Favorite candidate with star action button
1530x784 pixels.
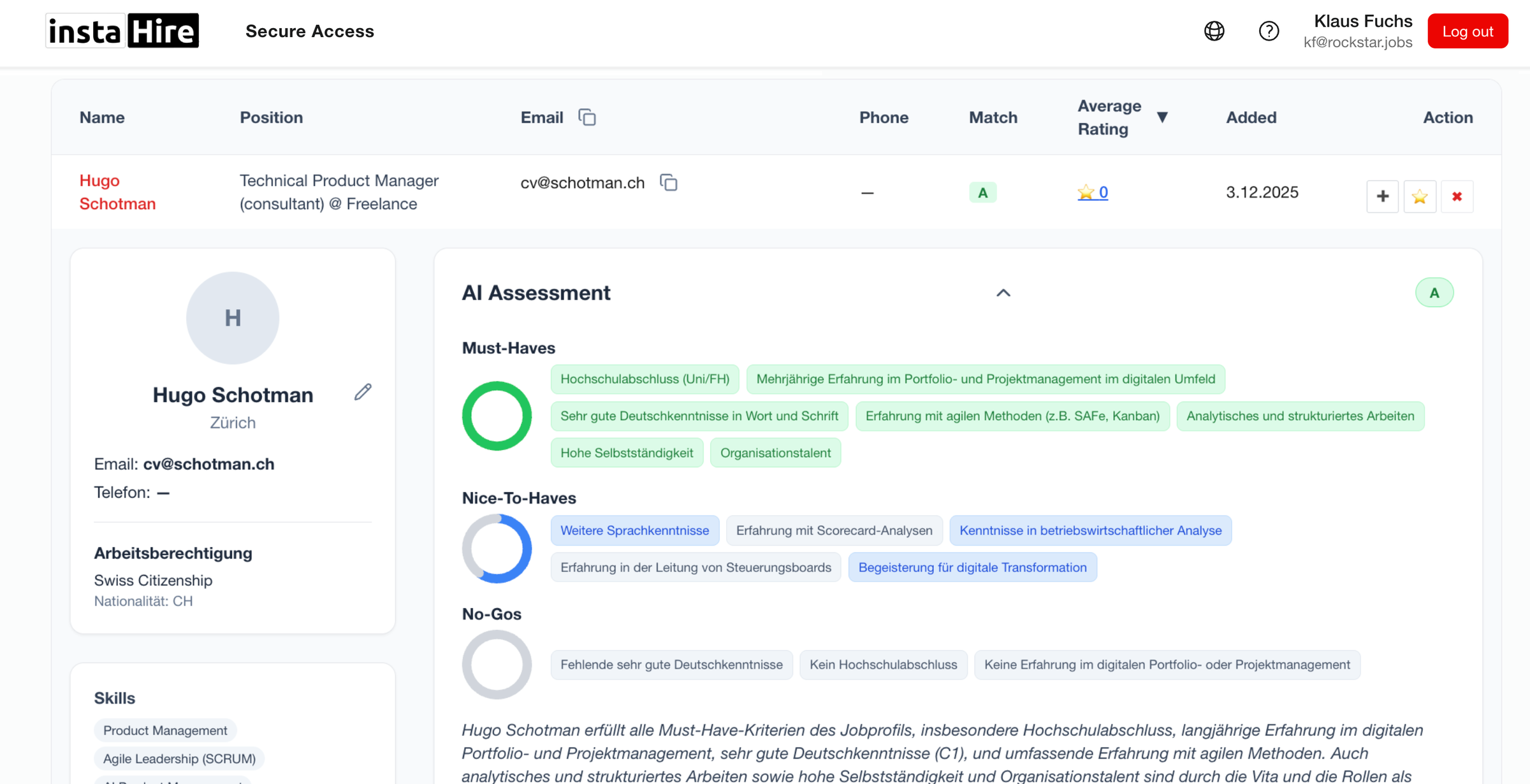pyautogui.click(x=1420, y=196)
